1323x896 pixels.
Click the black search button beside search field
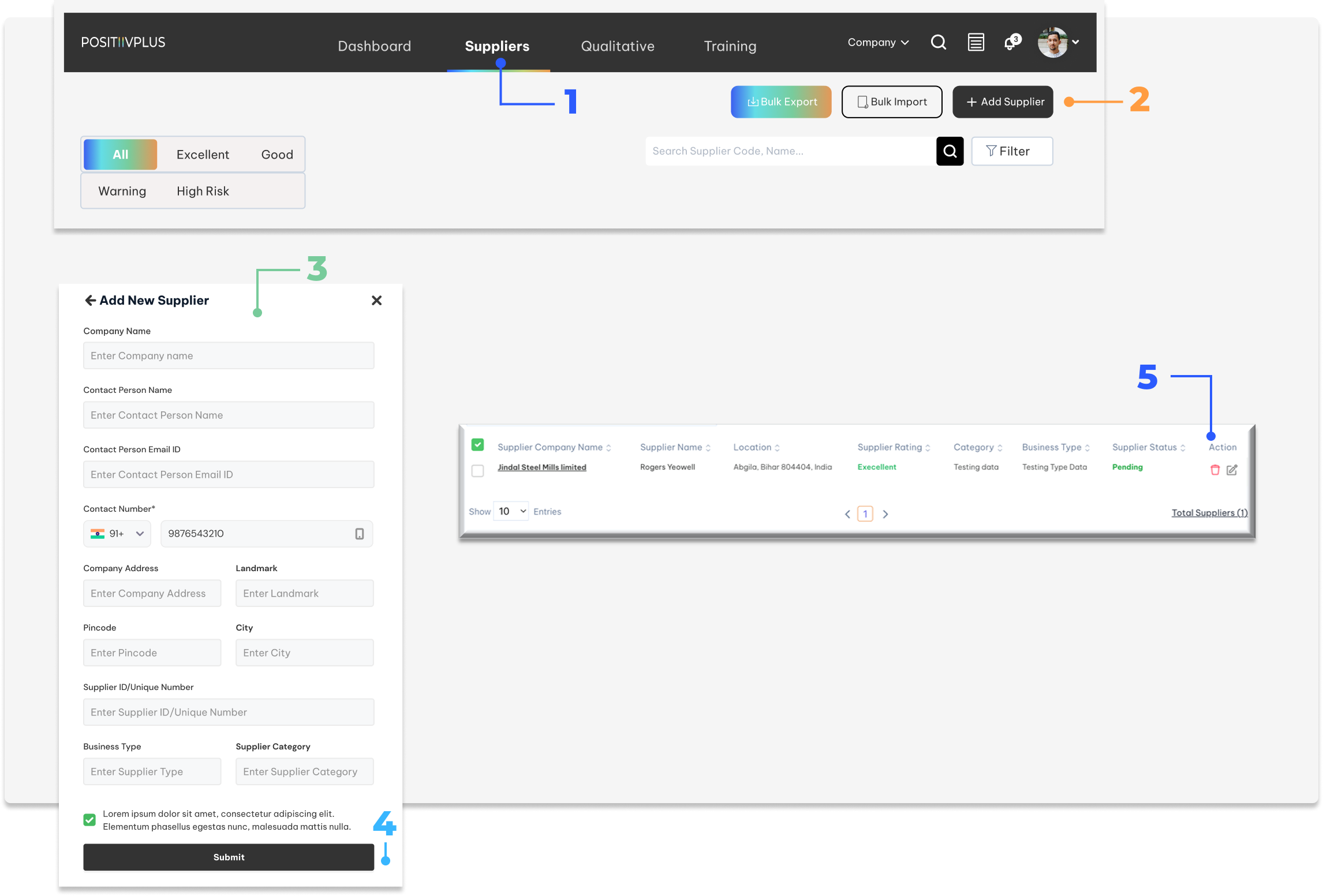point(950,151)
